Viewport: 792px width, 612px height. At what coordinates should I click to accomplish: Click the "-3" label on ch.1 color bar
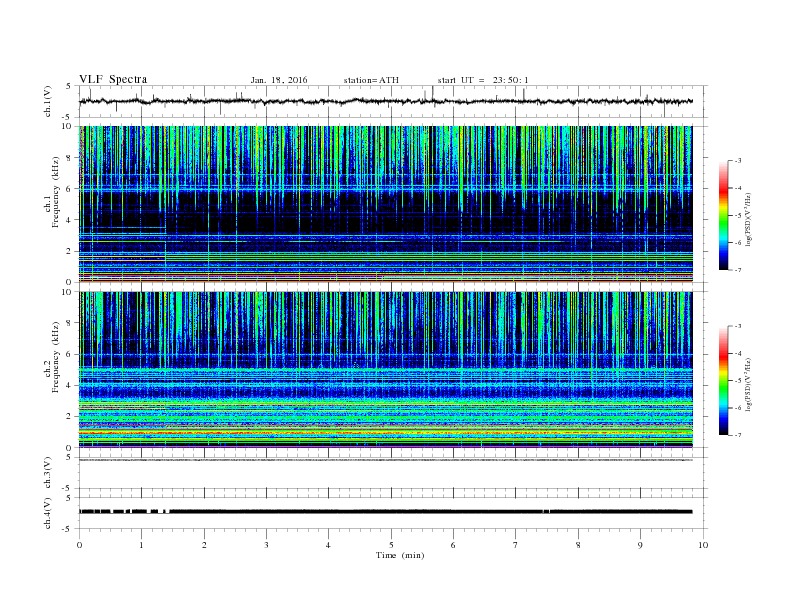(738, 161)
